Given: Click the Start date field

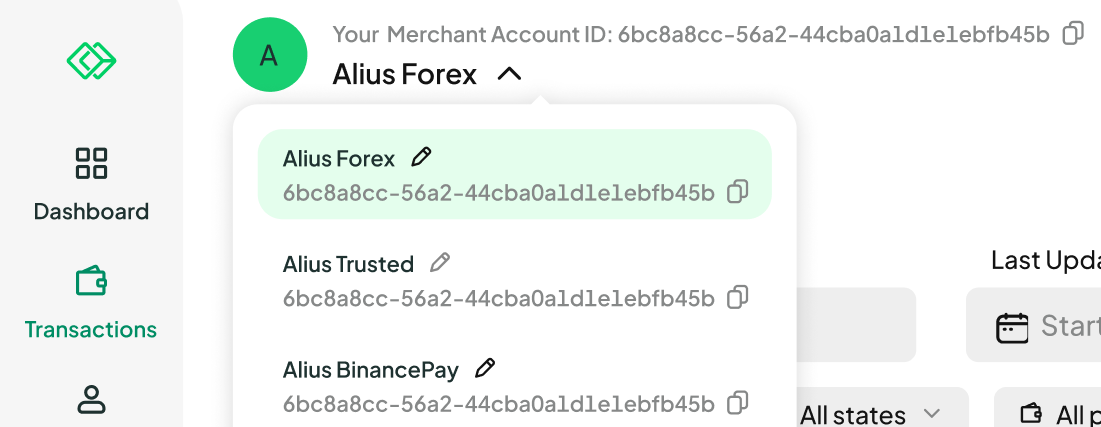Looking at the screenshot, I should pyautogui.click(x=1034, y=325).
